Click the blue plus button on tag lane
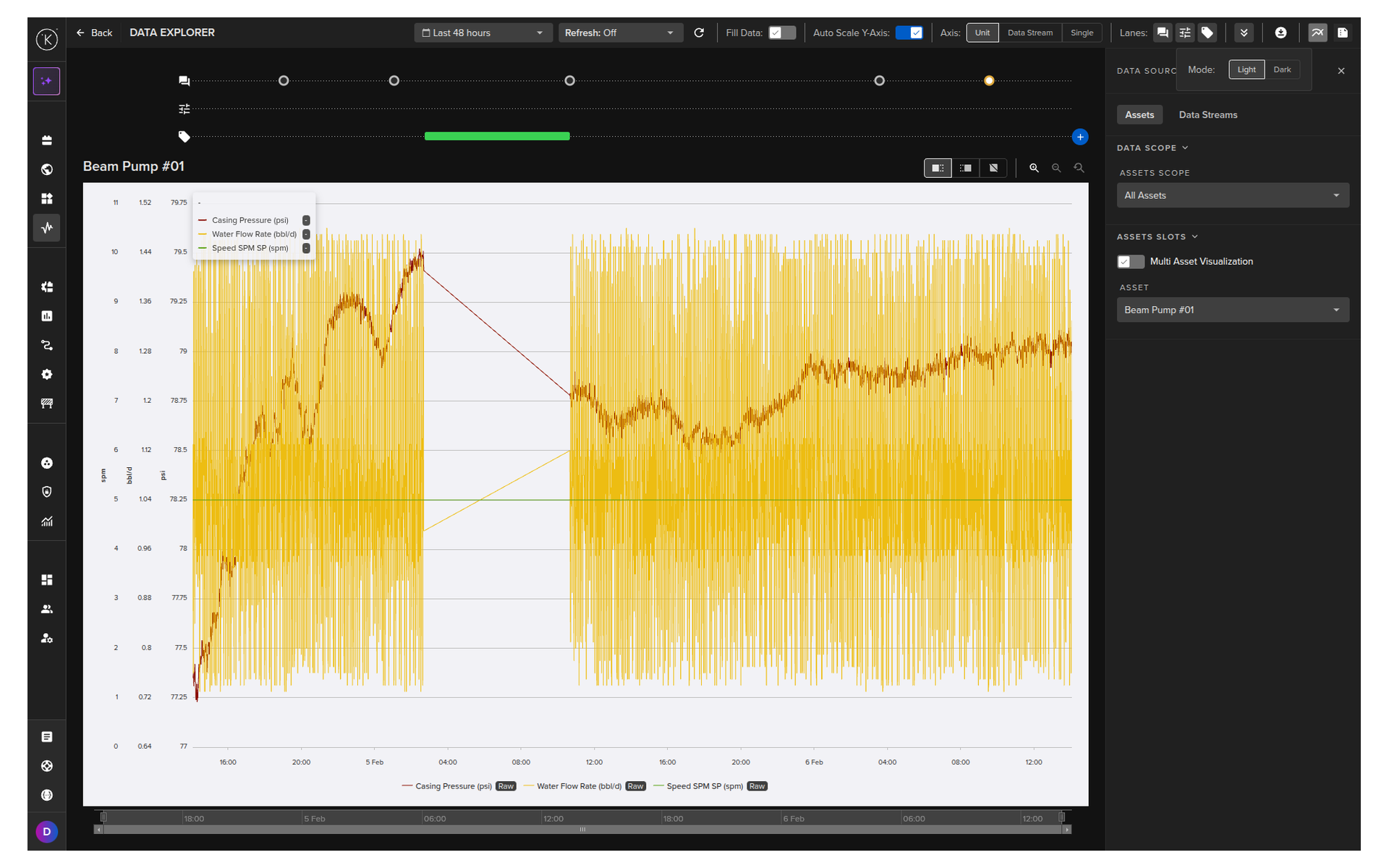The height and width of the screenshot is (868, 1389). point(1079,137)
